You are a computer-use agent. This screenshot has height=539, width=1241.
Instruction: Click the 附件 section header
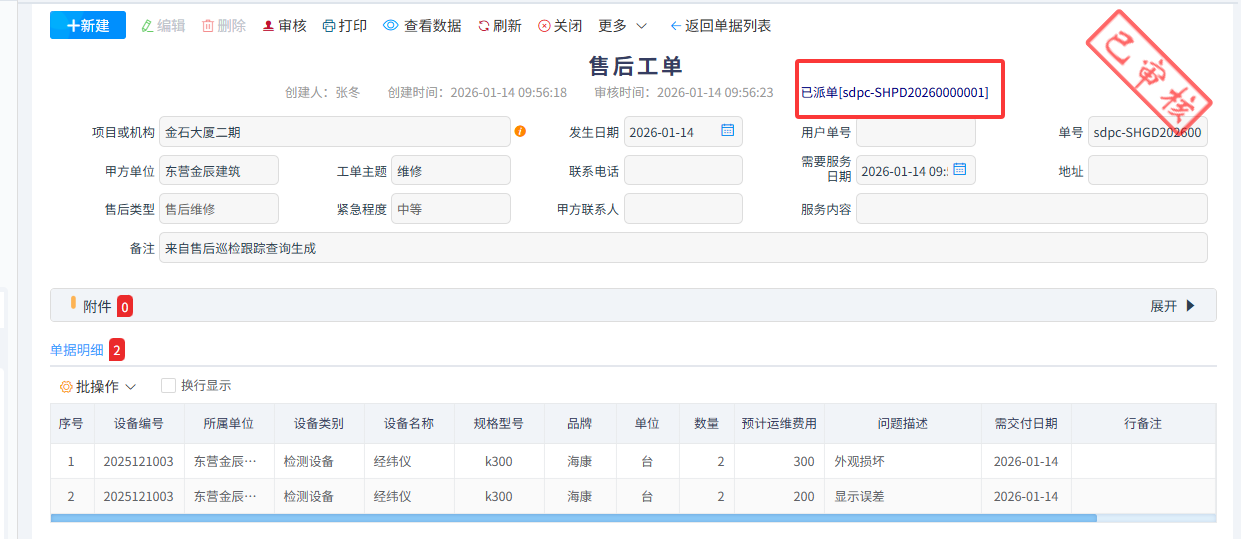97,306
